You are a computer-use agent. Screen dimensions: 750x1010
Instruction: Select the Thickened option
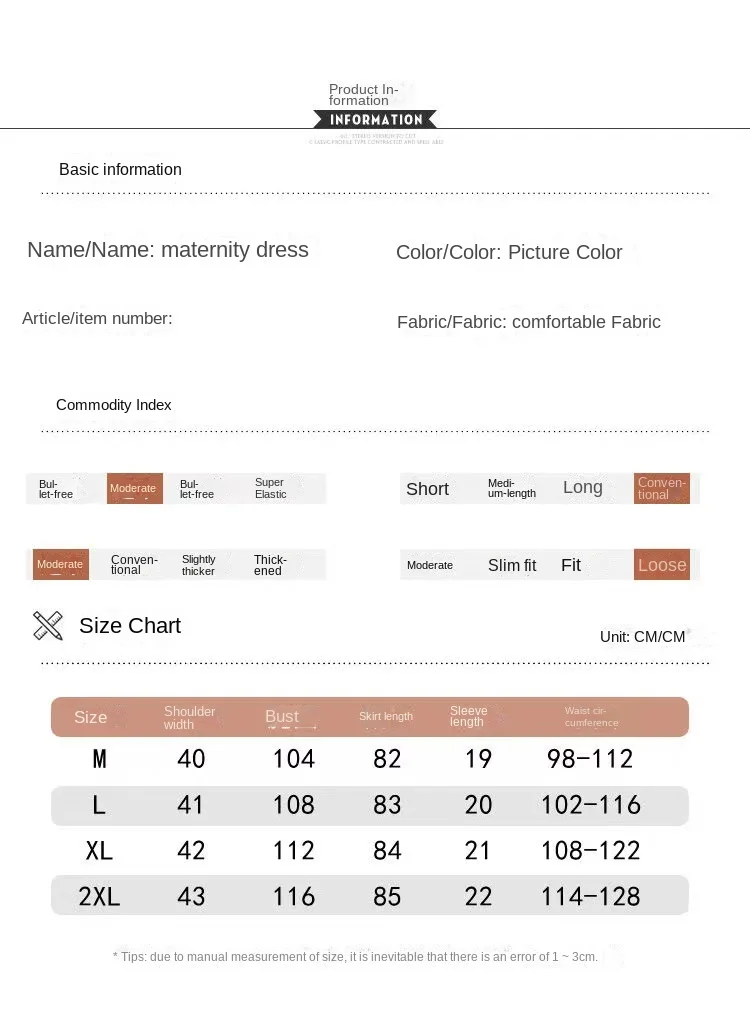270,565
